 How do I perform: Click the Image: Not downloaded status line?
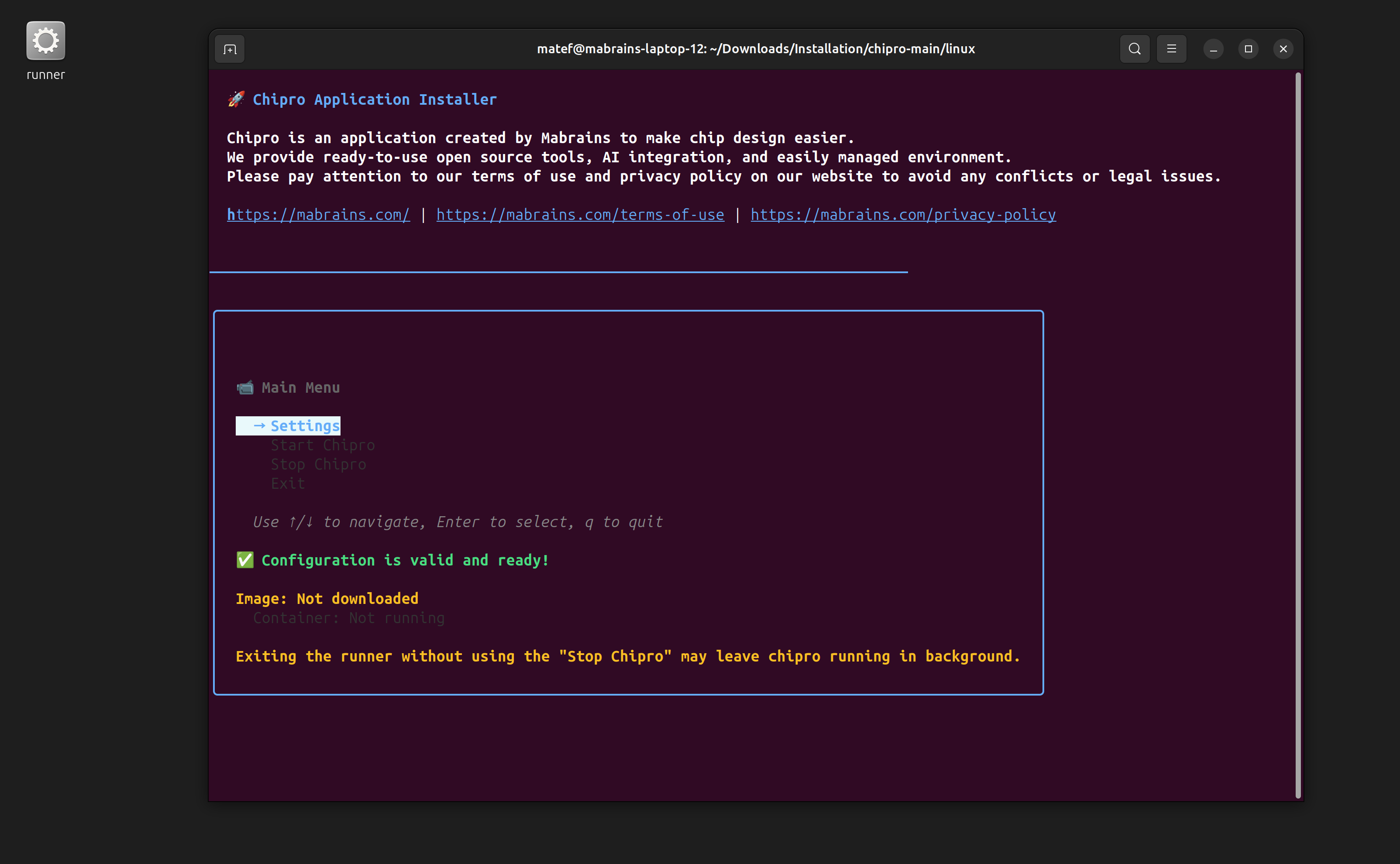coord(327,598)
